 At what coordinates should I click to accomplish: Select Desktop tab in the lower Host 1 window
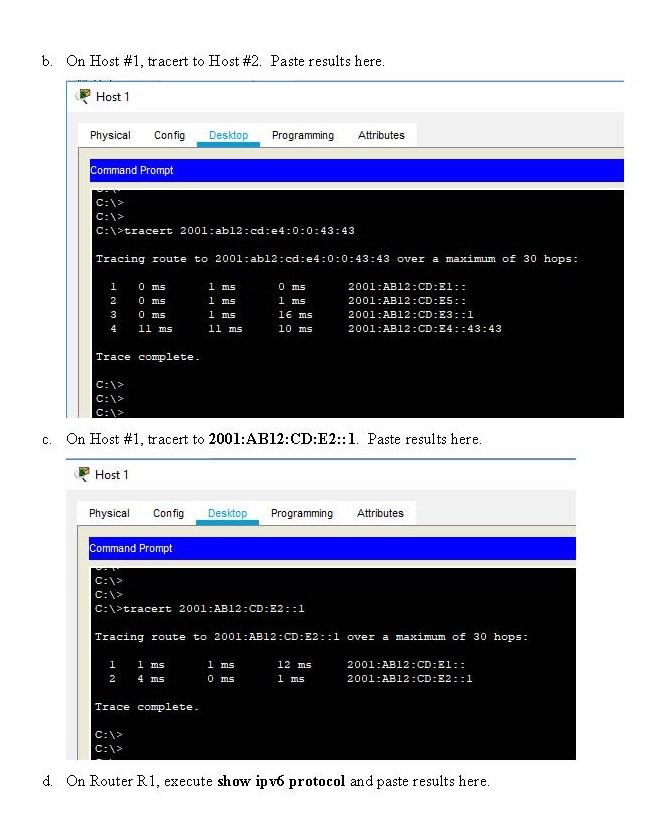pyautogui.click(x=228, y=513)
